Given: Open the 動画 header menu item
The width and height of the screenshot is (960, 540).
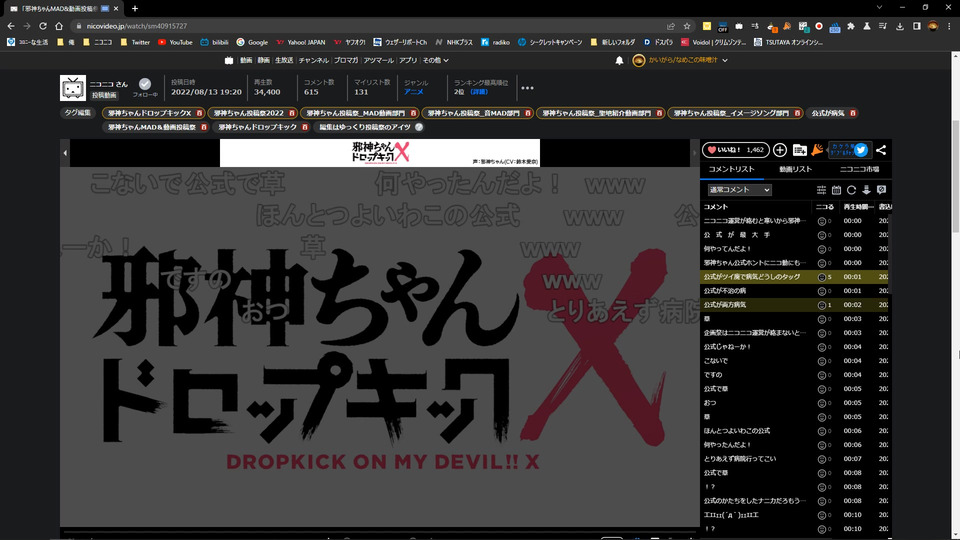Looking at the screenshot, I should click(x=246, y=61).
